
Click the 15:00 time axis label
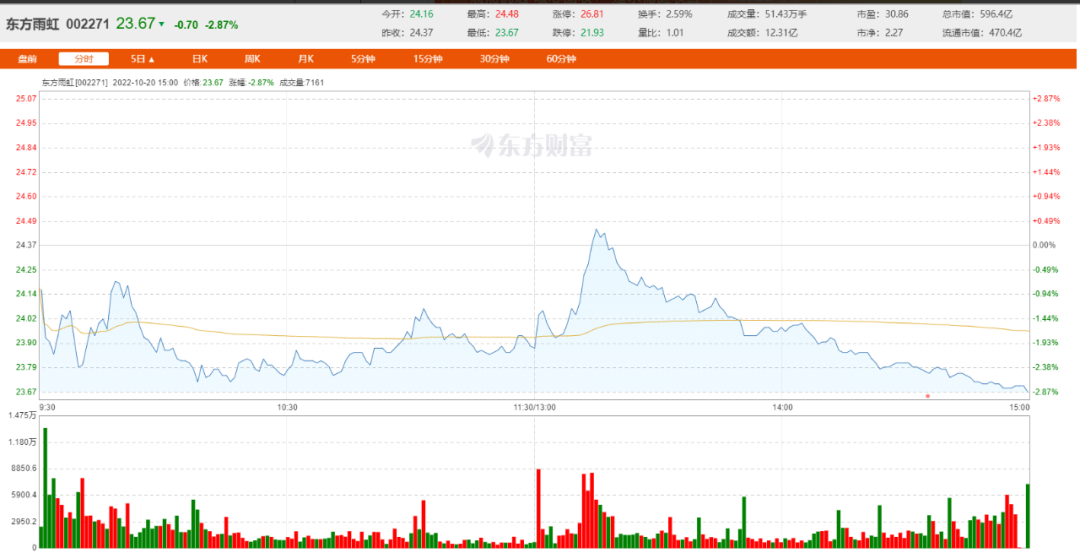(x=1019, y=408)
